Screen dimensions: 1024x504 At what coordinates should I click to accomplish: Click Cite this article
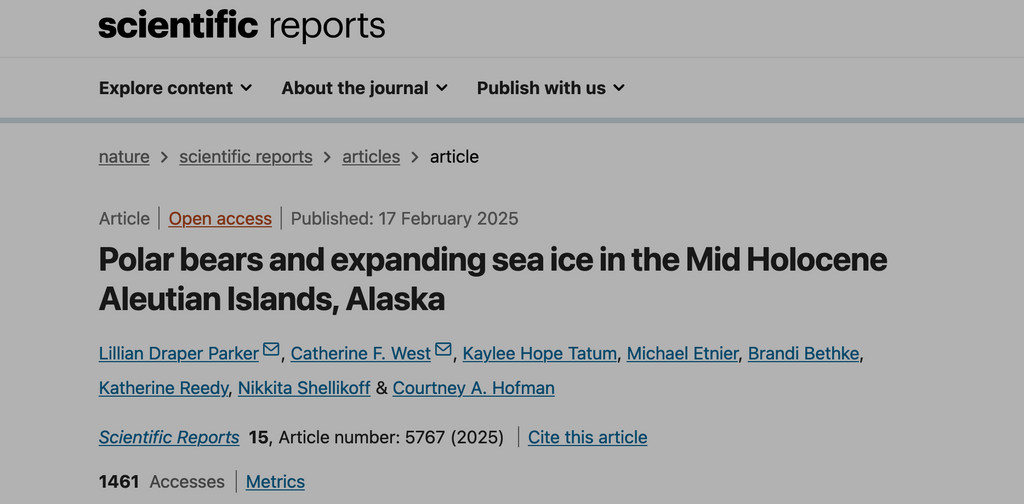pos(587,438)
